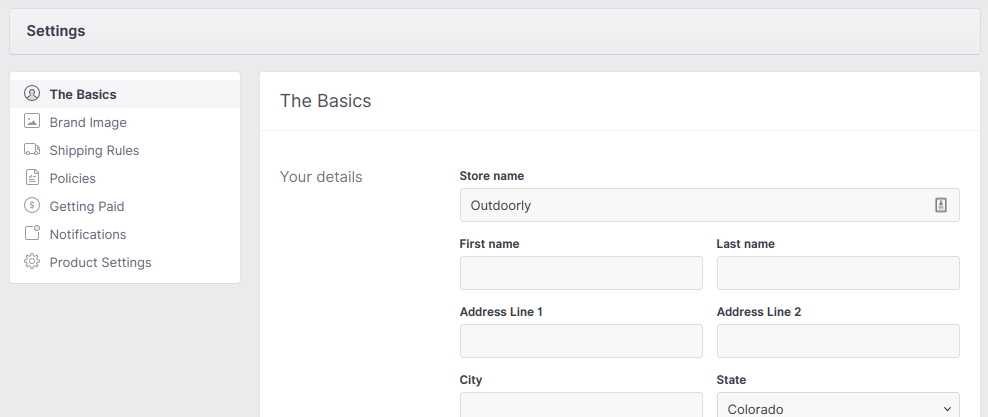Click the dollar icon beside Getting Paid
The image size is (988, 417).
pyautogui.click(x=32, y=206)
